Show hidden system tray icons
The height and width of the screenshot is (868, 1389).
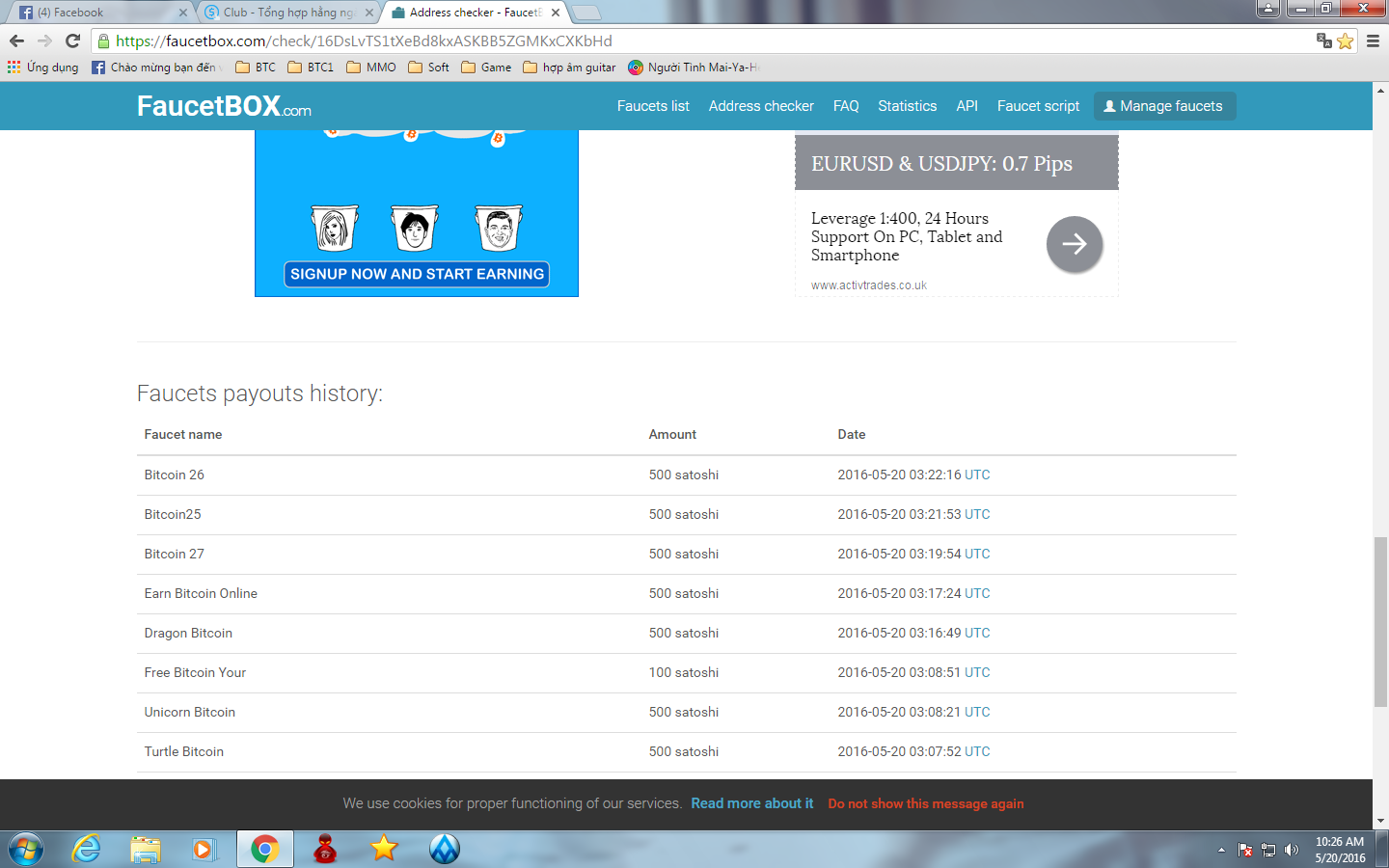[x=1221, y=850]
